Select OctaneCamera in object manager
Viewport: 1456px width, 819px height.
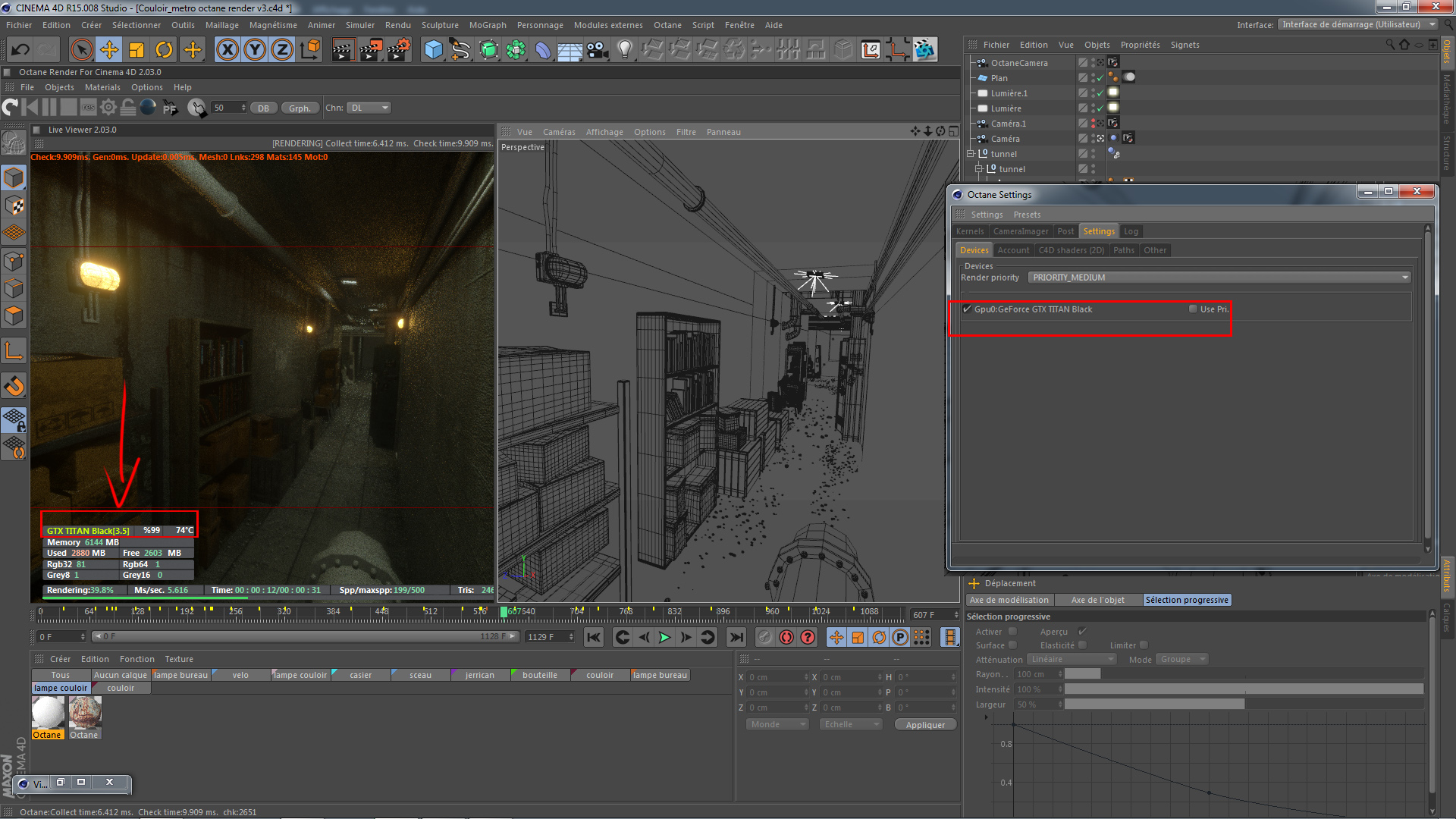pyautogui.click(x=1018, y=63)
